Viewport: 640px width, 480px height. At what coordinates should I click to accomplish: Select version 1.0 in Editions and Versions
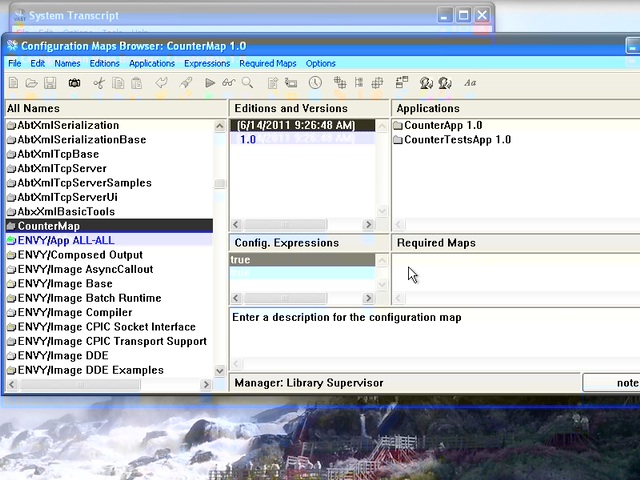(302, 139)
